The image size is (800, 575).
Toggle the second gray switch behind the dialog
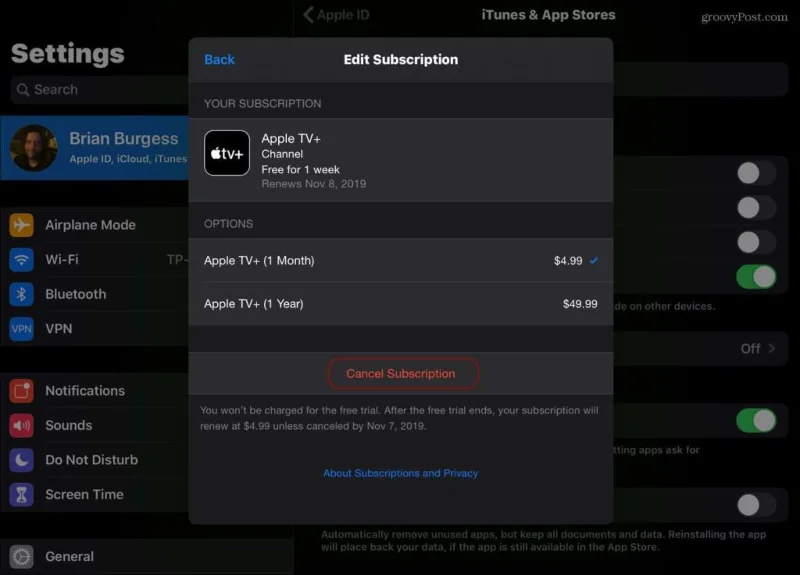[756, 208]
